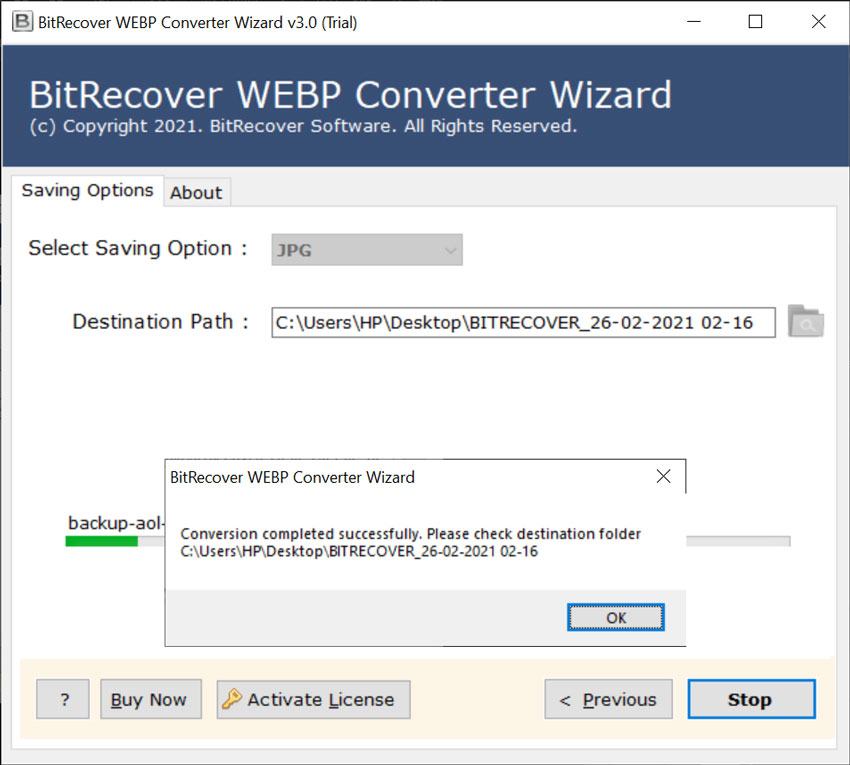Close the conversion completed dialog
This screenshot has height=765, width=850.
coord(663,477)
